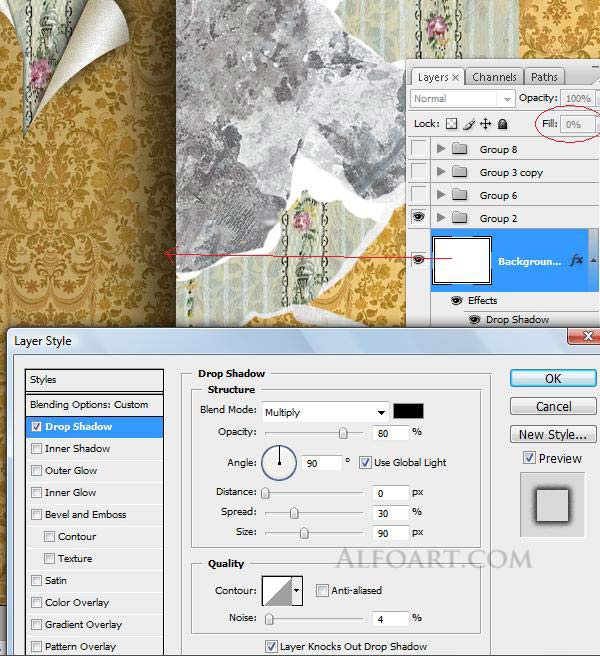Enable the Outer Glow checkbox
The image size is (600, 656).
tap(36, 470)
